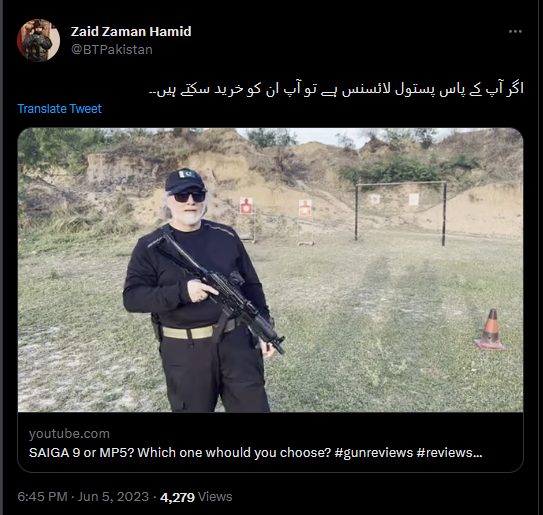Click the Pakistan flag cap in the thumbnail
Viewport: 543px width, 515px height.
185,180
